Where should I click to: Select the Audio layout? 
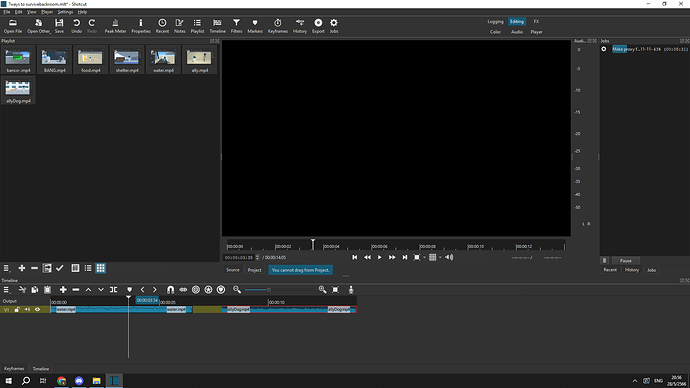[x=517, y=32]
